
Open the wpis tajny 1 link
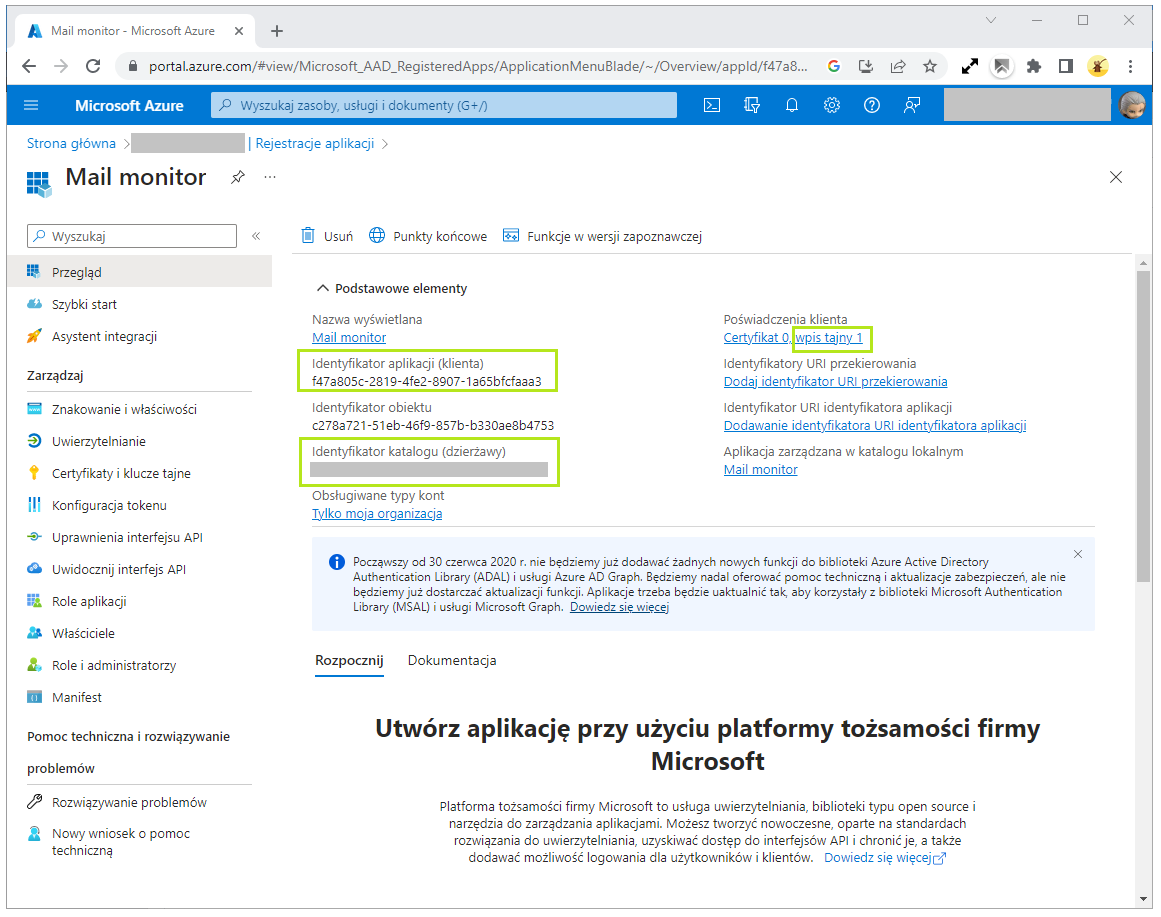point(831,338)
